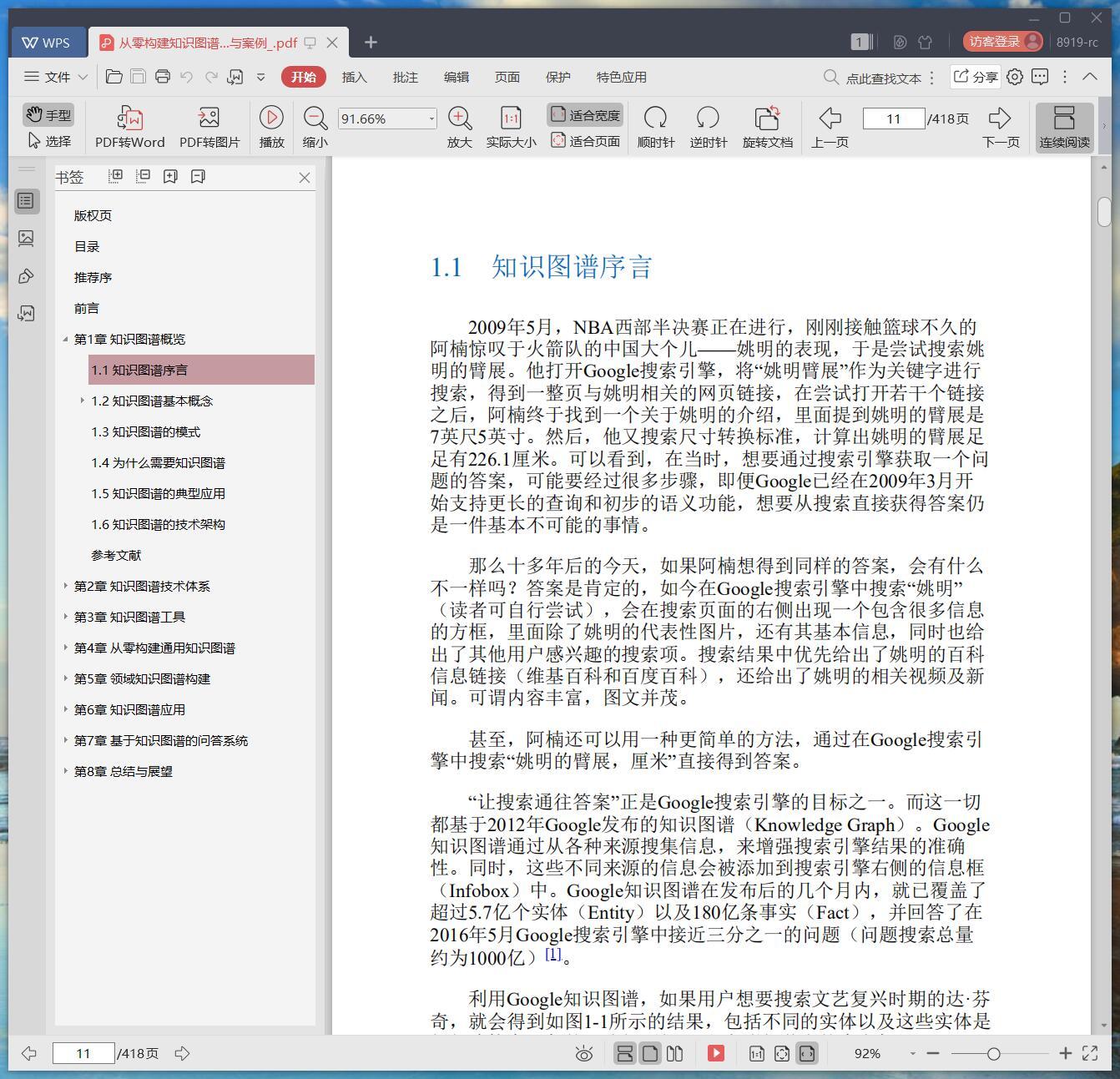1120x1079 pixels.
Task: Collapse all bookmarks icon in 书签 panel
Action: click(143, 176)
